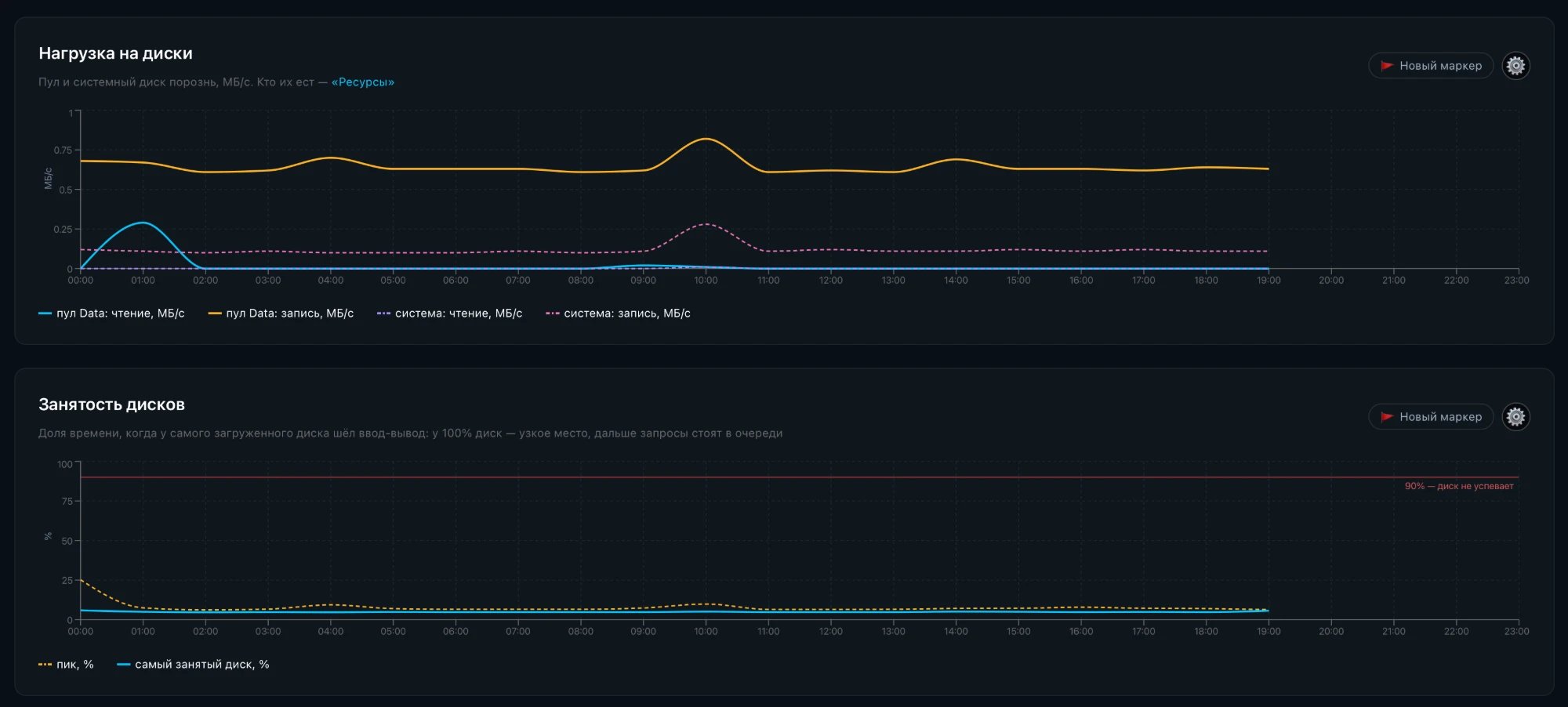Toggle legend пик, %

66,665
